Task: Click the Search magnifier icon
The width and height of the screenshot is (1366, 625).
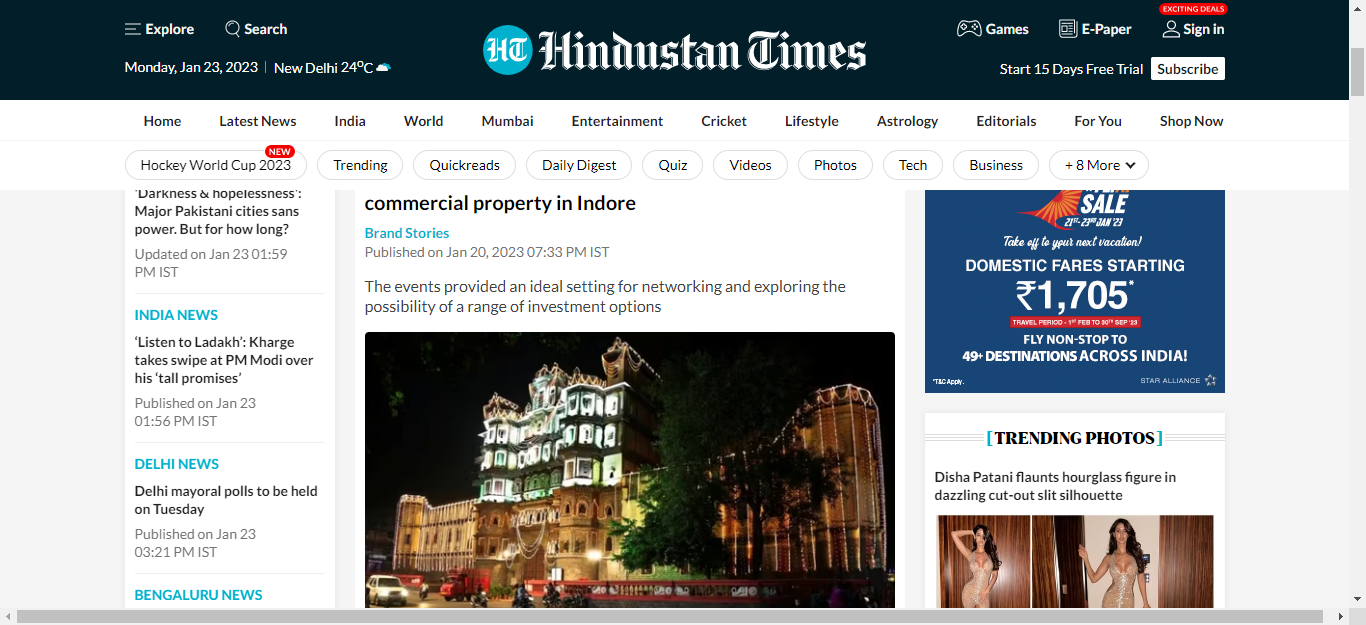Action: pyautogui.click(x=233, y=29)
